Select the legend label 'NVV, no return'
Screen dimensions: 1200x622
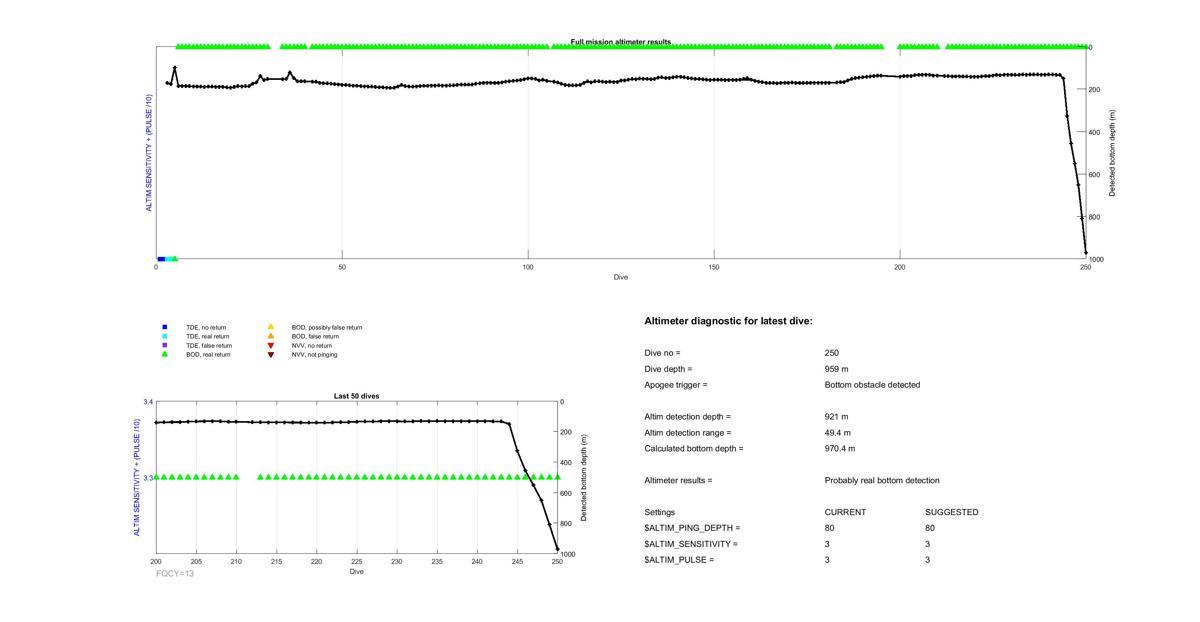tap(312, 345)
